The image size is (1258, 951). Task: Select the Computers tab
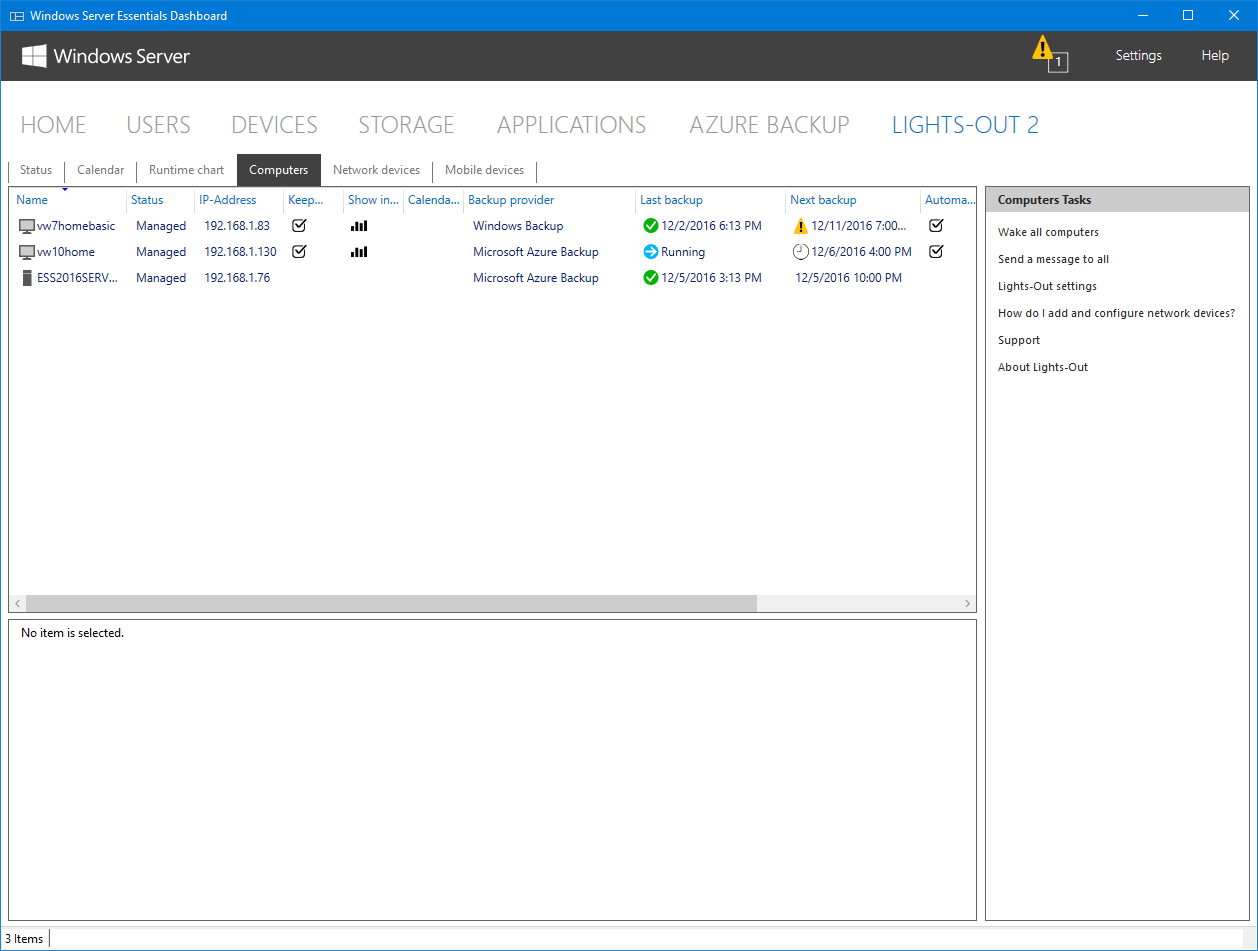(279, 170)
